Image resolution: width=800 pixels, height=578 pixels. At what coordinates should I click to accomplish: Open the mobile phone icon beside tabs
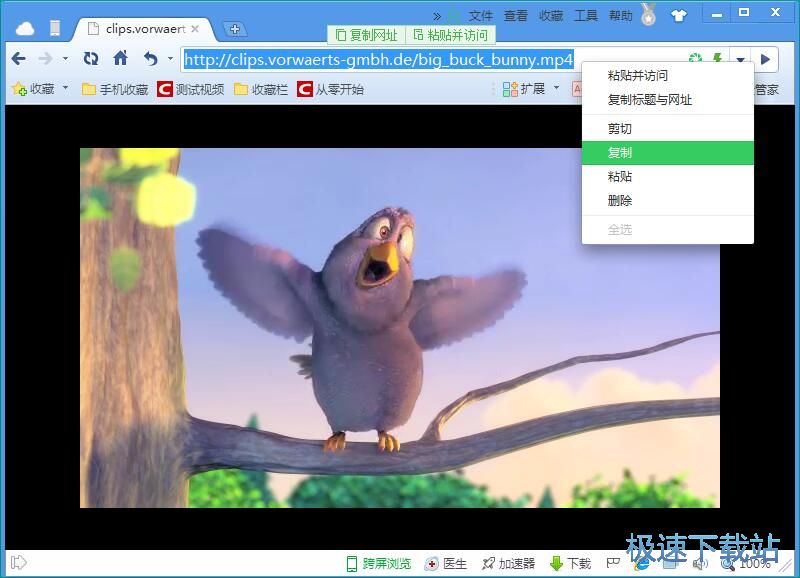tap(55, 28)
